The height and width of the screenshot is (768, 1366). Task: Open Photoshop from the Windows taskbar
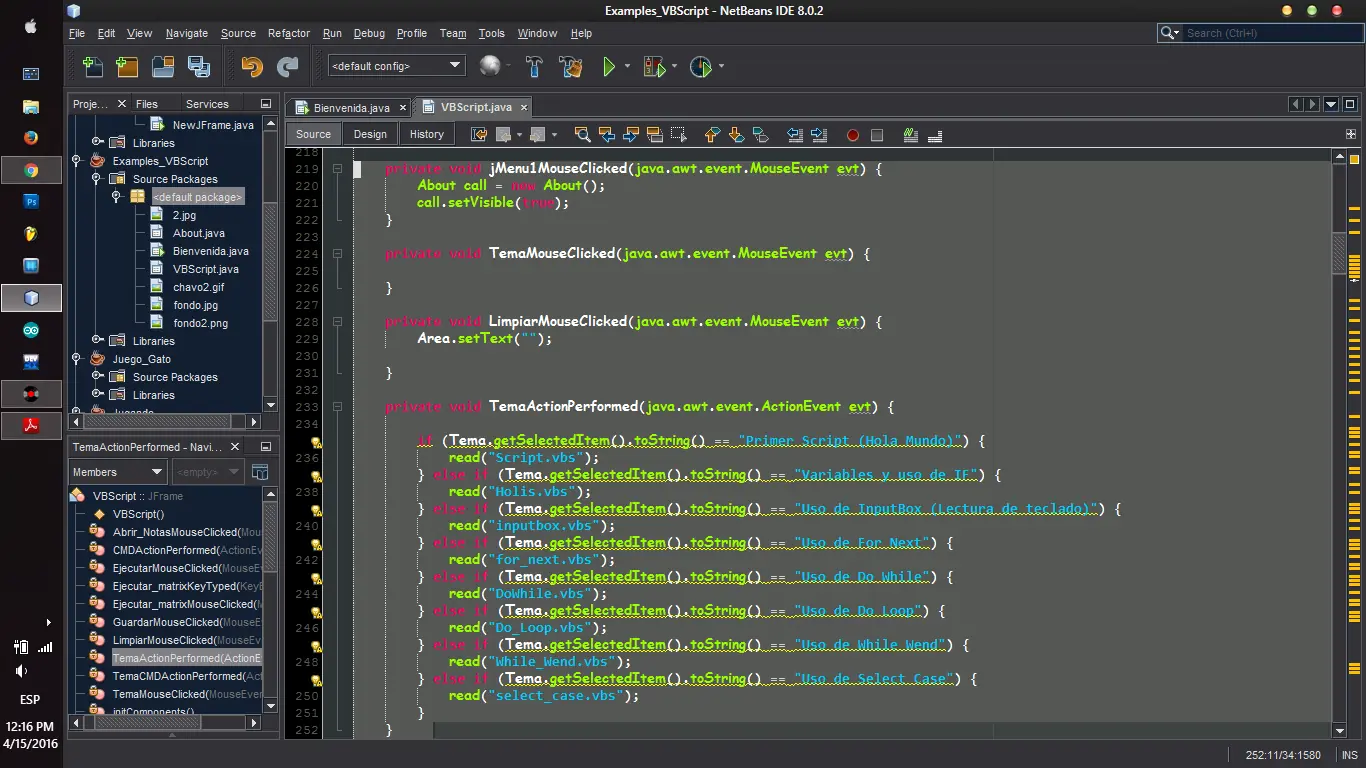pos(31,202)
